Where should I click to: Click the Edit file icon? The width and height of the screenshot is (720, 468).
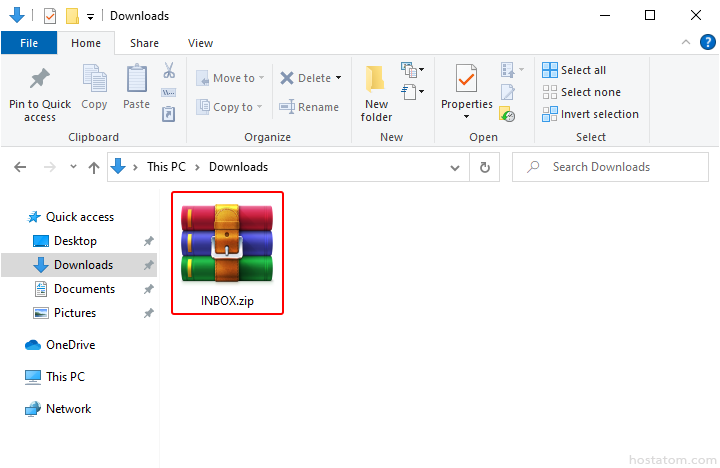(x=507, y=92)
